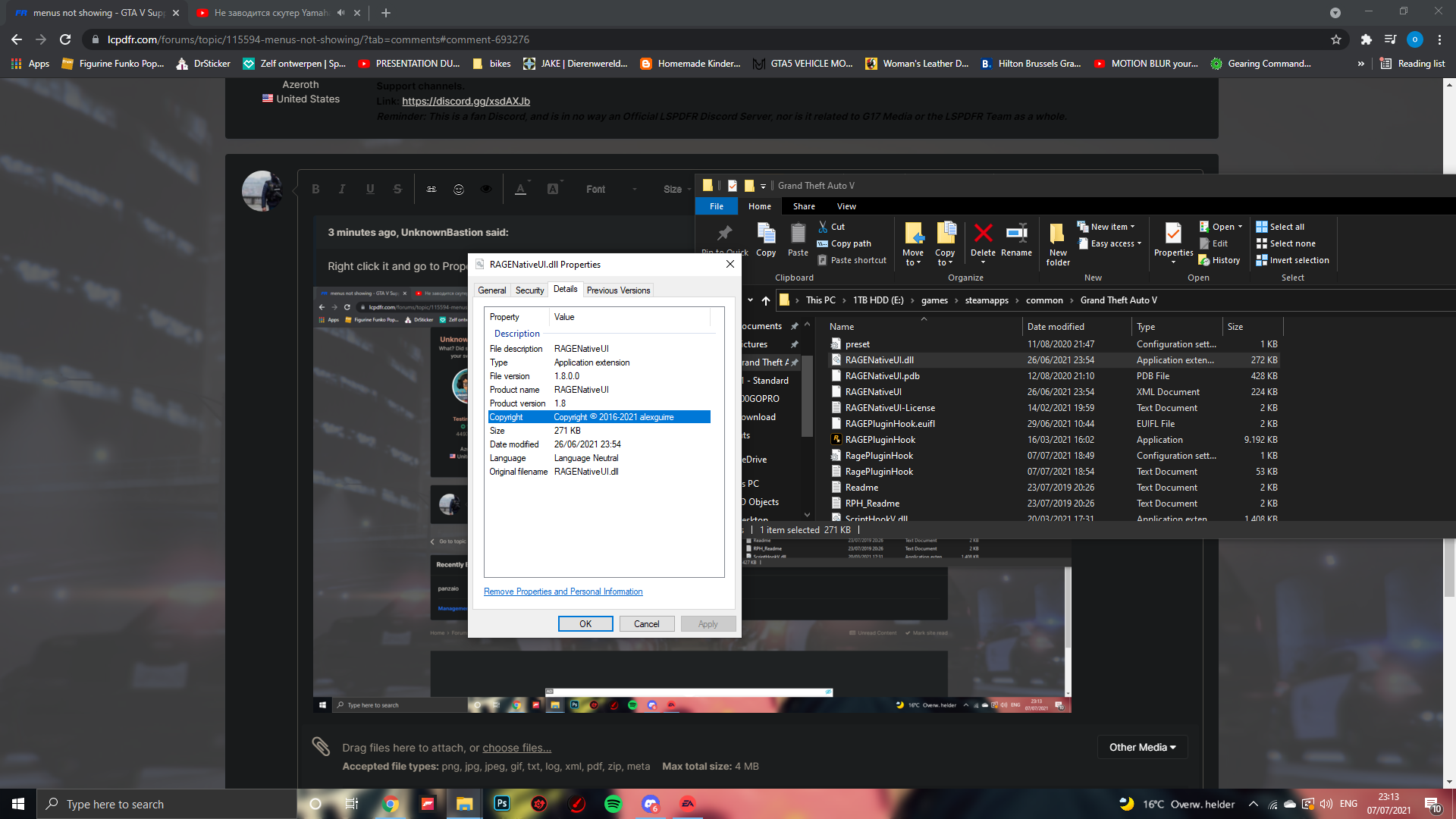Click the Cut scissors icon

point(823,227)
